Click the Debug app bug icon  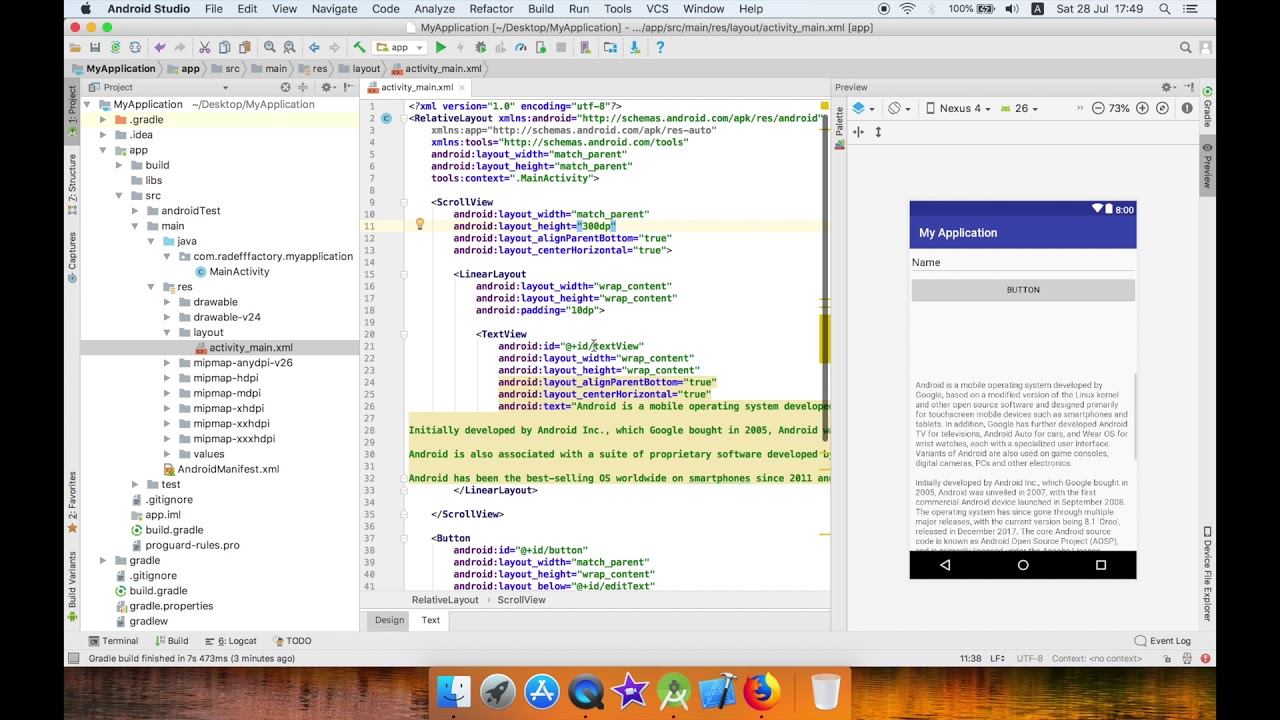coord(480,47)
